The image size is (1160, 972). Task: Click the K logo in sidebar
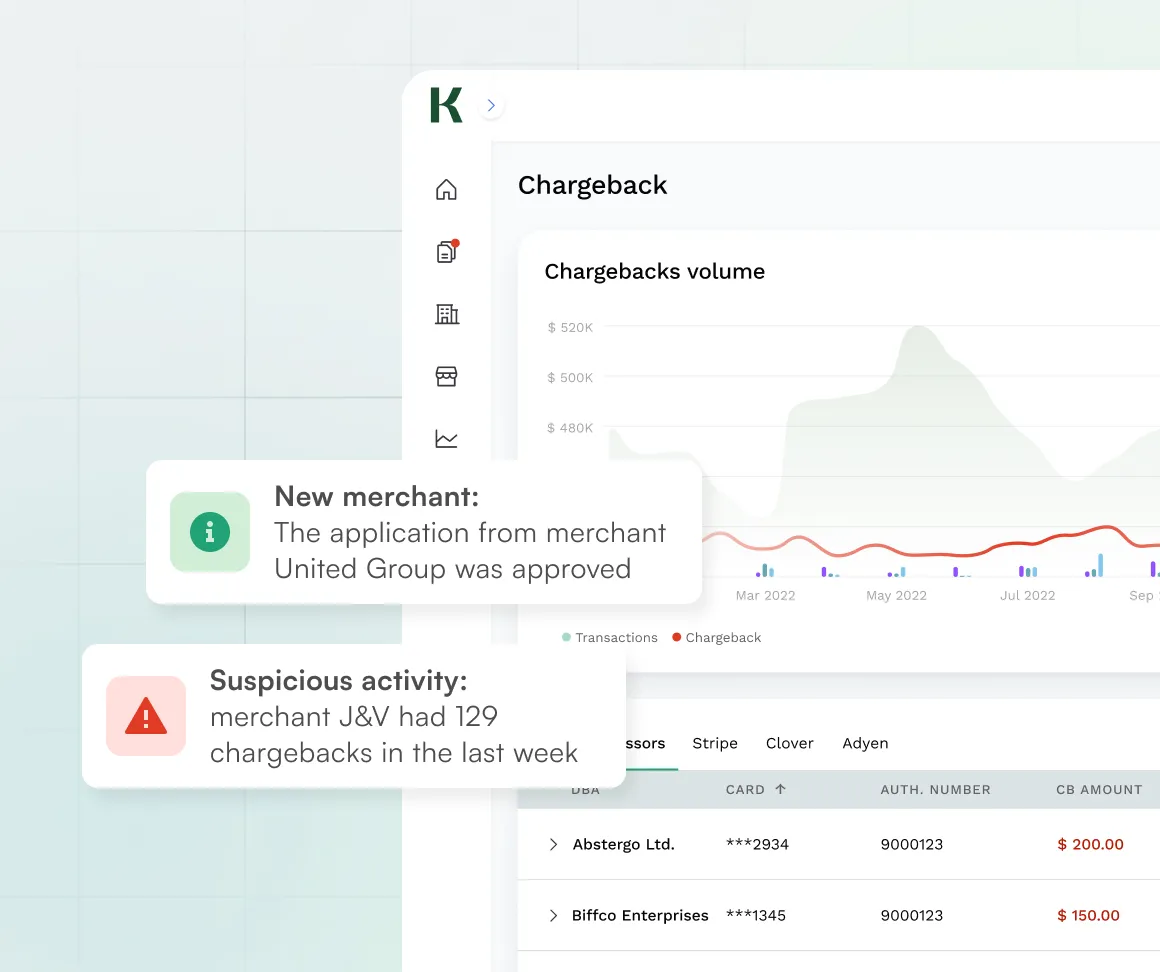446,105
